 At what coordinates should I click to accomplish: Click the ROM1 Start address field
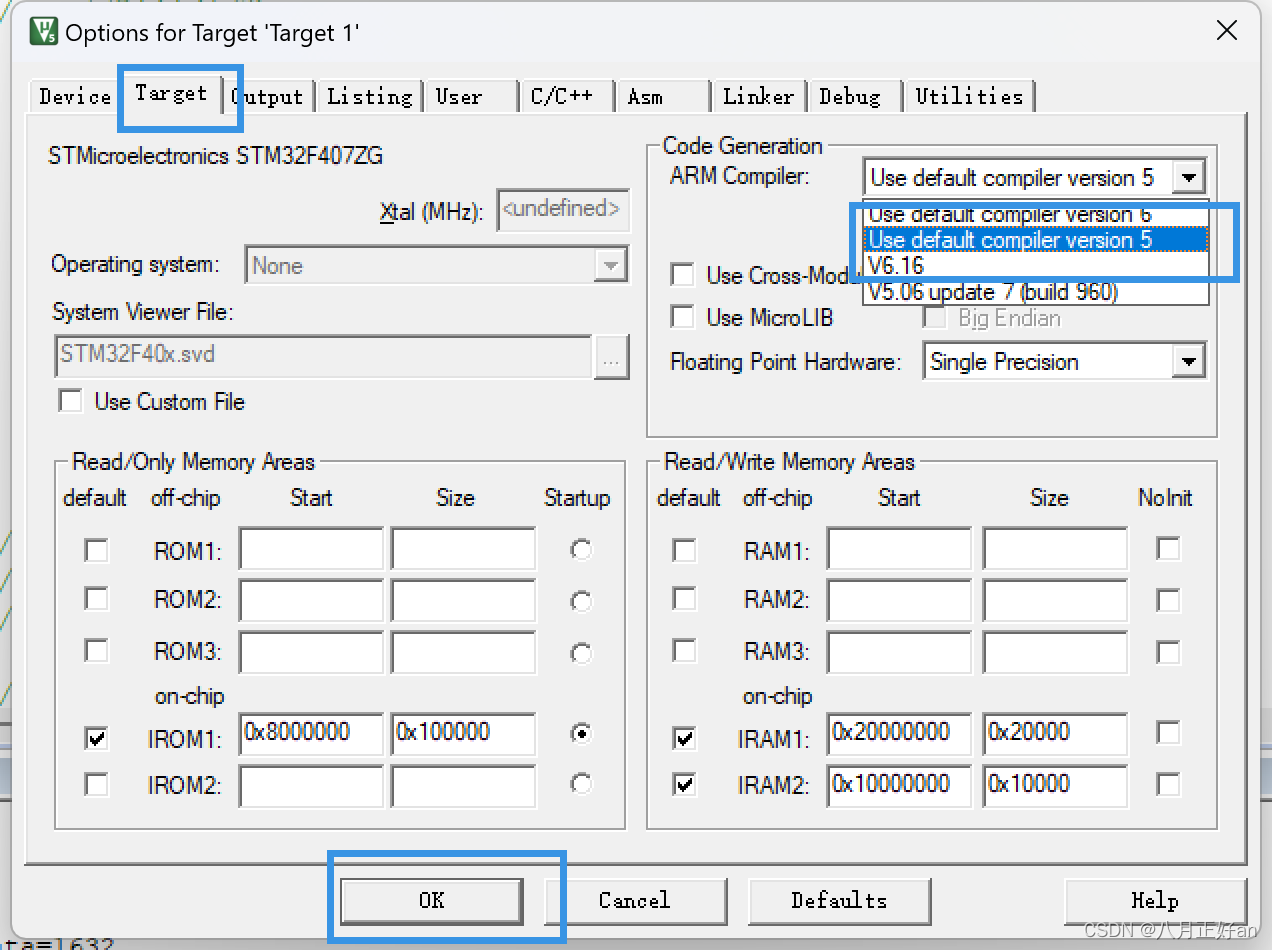pos(311,549)
